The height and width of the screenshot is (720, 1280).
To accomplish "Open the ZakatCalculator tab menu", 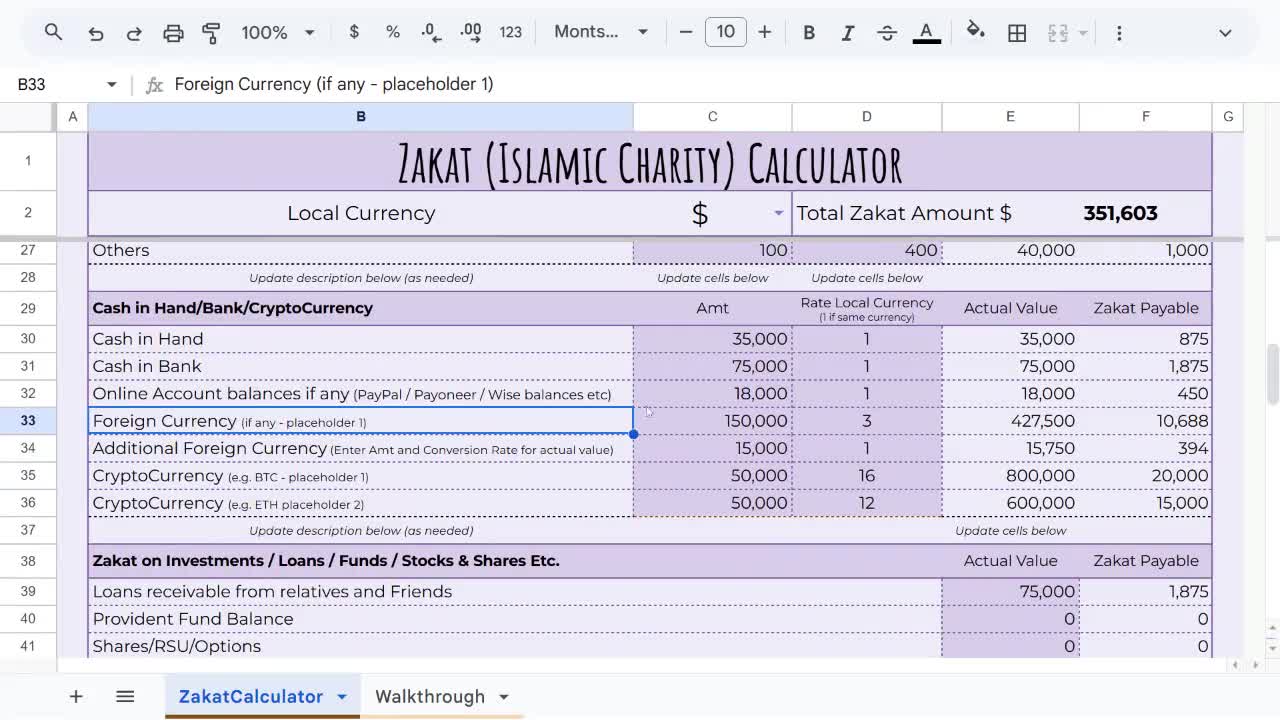I will coord(341,696).
